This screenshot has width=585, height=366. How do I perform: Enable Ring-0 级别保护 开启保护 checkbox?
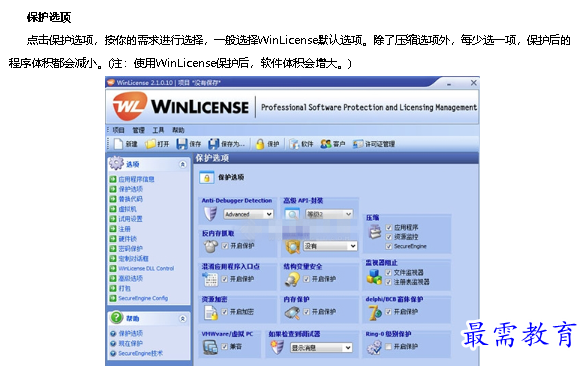click(389, 347)
